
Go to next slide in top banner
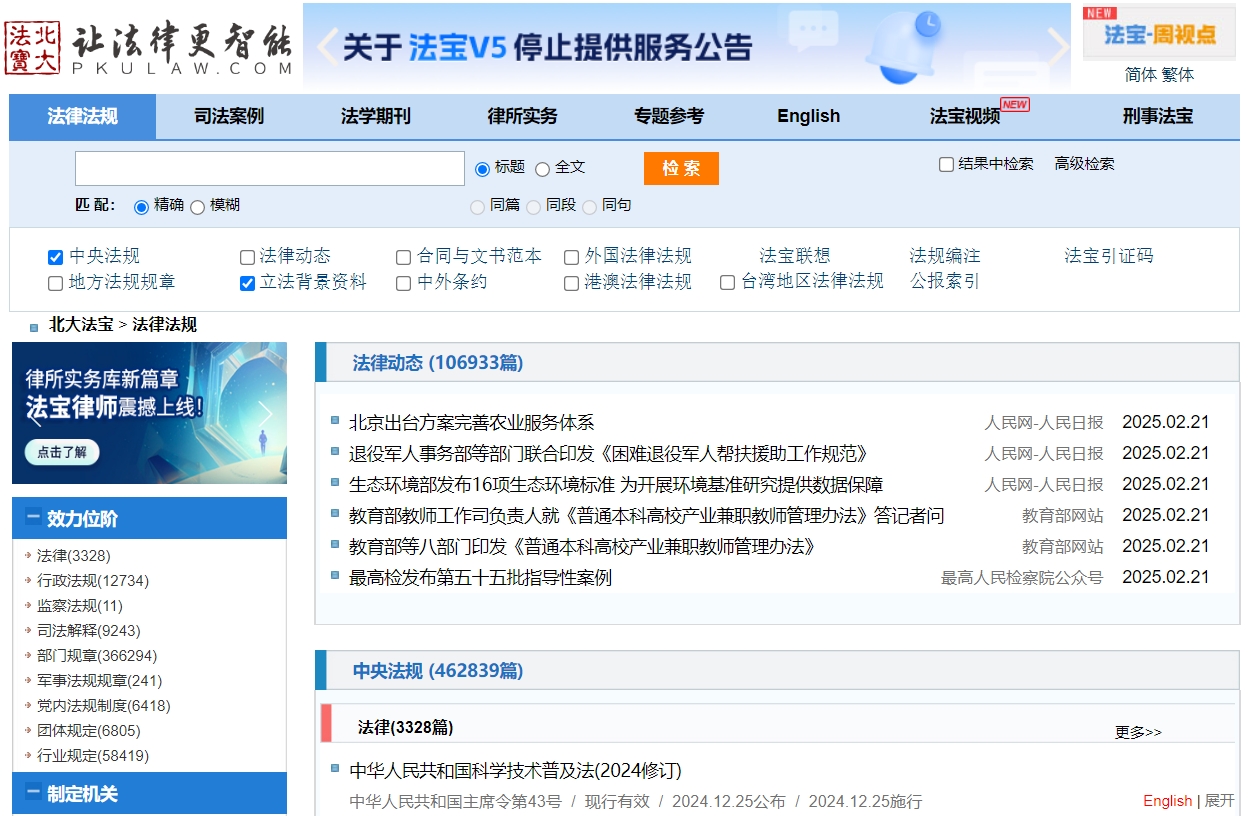pos(1057,46)
